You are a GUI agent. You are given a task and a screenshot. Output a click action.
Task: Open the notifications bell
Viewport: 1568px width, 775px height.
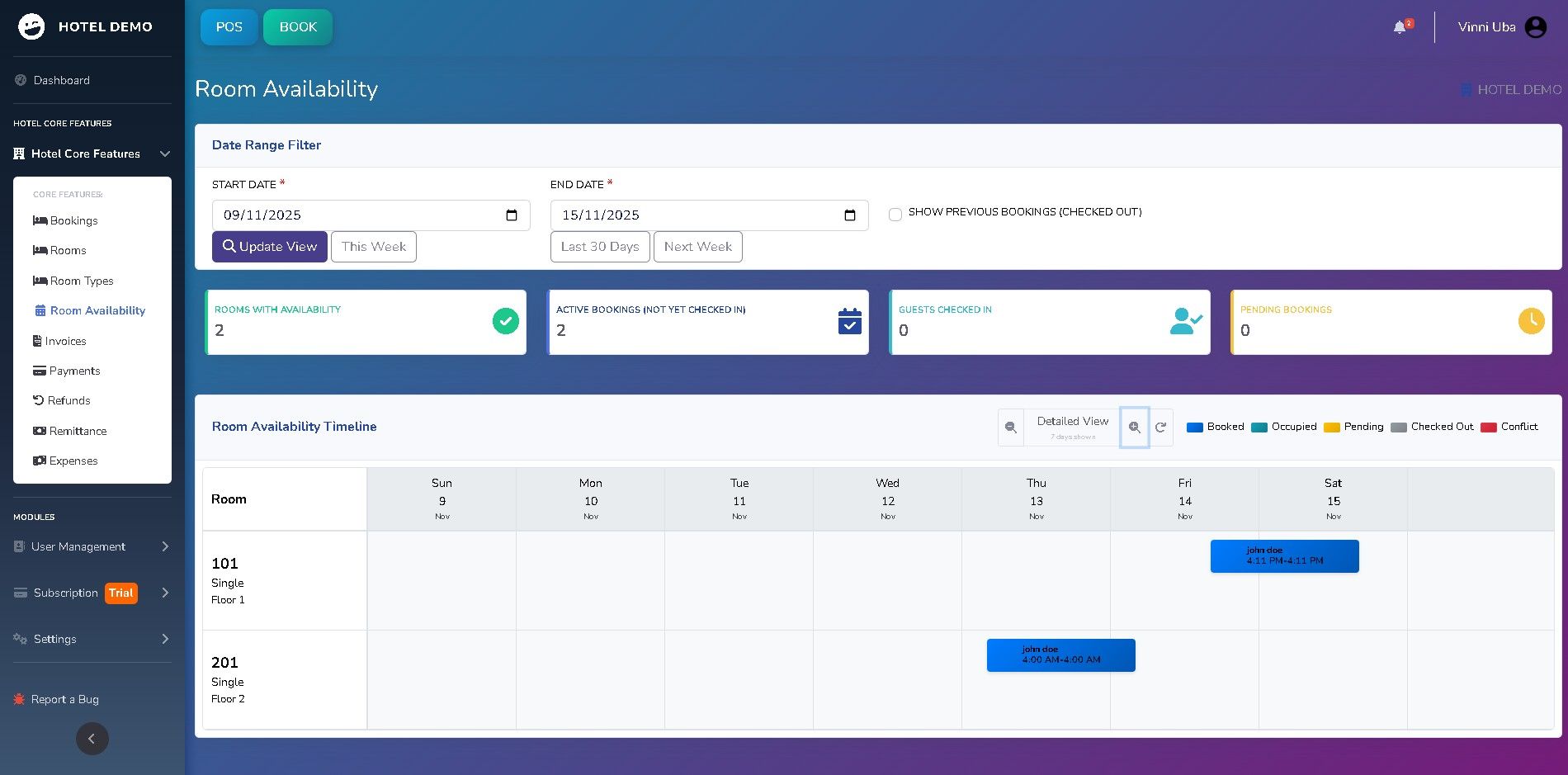click(x=1400, y=27)
